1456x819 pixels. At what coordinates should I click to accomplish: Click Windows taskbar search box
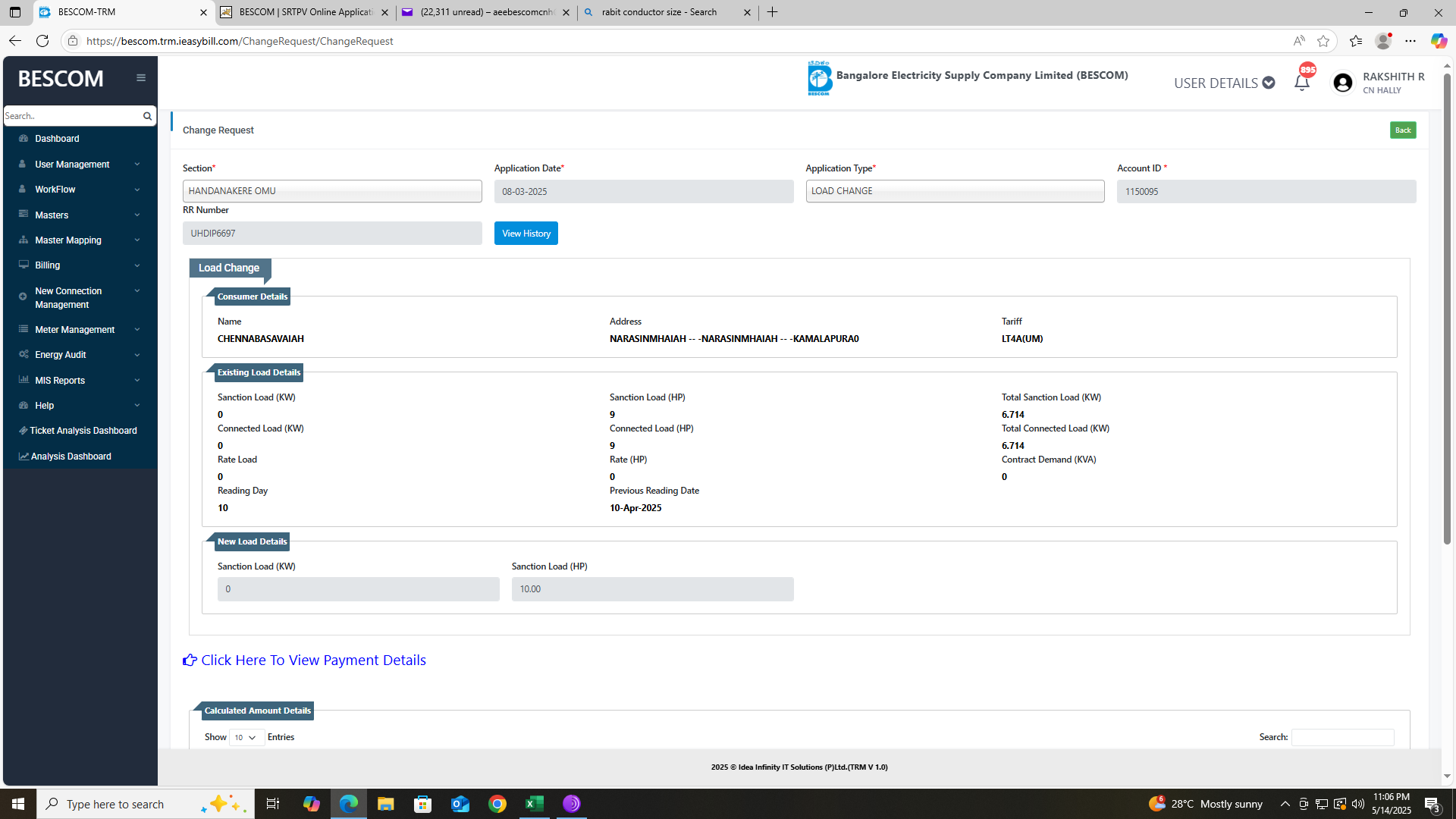tap(146, 804)
